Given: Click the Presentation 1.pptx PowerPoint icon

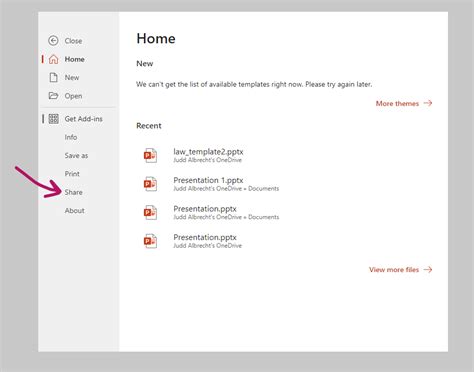Looking at the screenshot, I should 150,184.
